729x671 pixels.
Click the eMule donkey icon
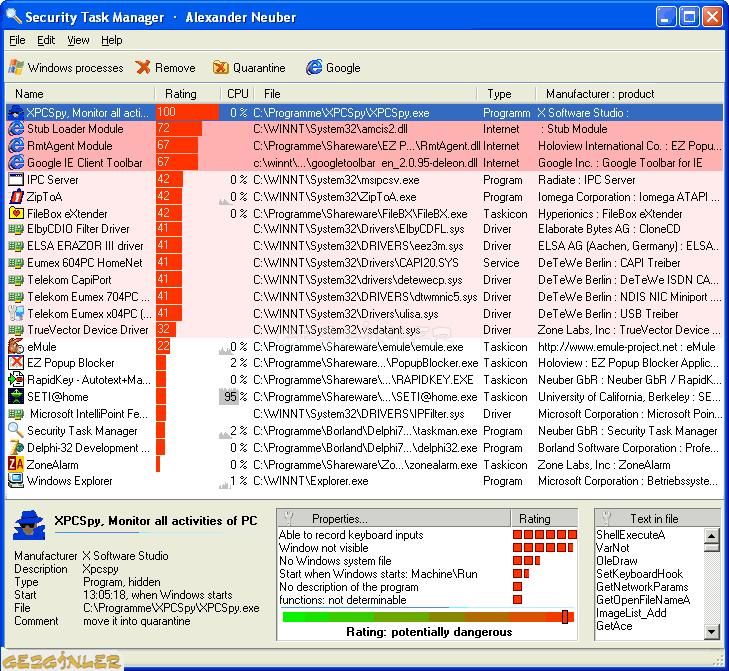(16, 346)
